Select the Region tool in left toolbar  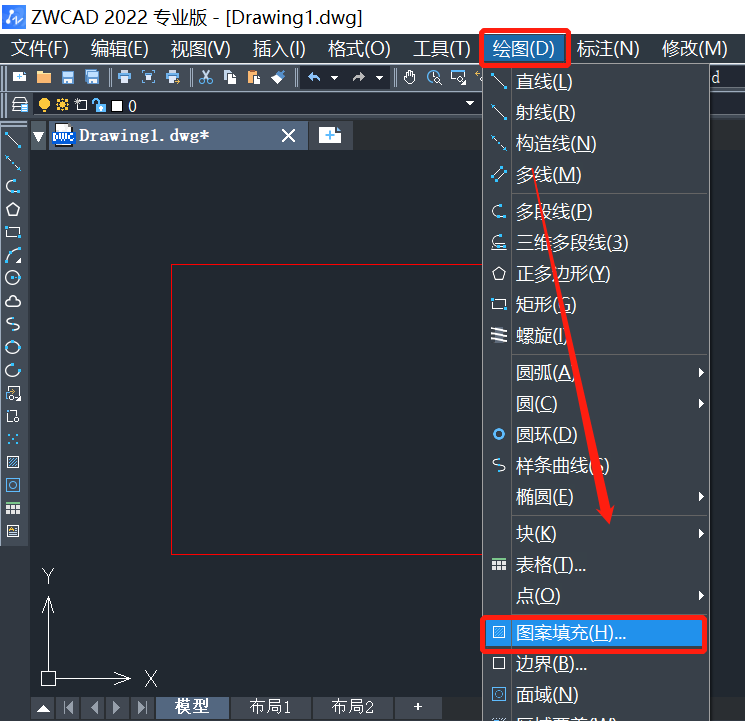[x=13, y=485]
